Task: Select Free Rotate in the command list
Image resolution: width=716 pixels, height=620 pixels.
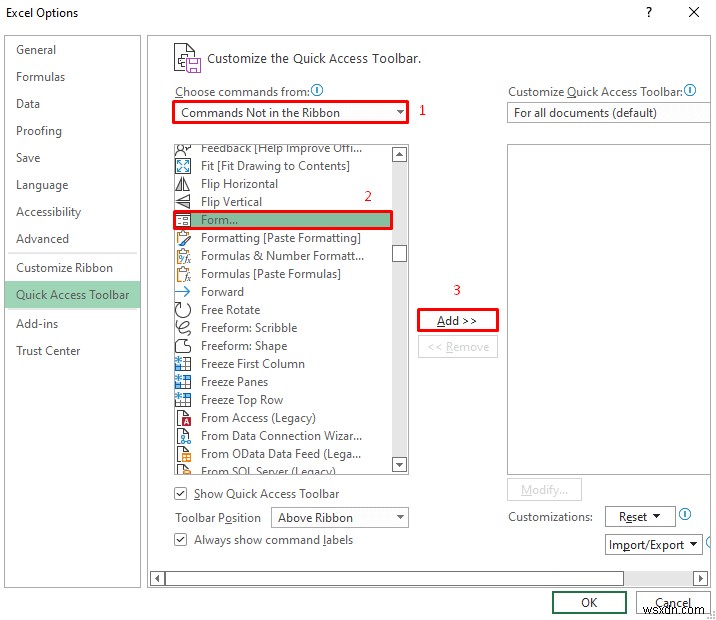Action: [283, 310]
